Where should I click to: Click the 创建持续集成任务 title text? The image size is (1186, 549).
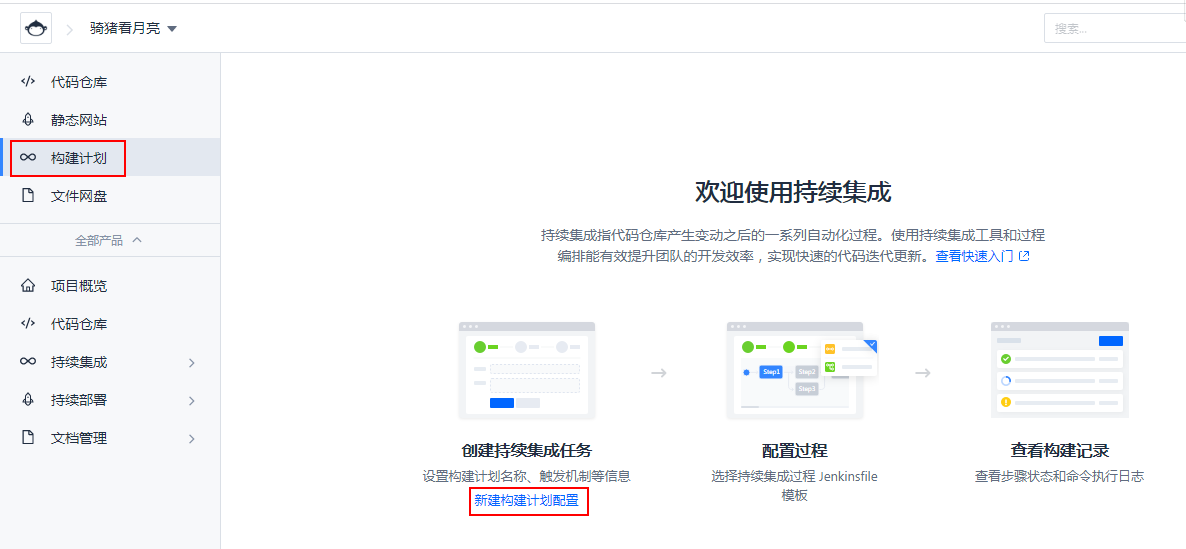click(526, 451)
